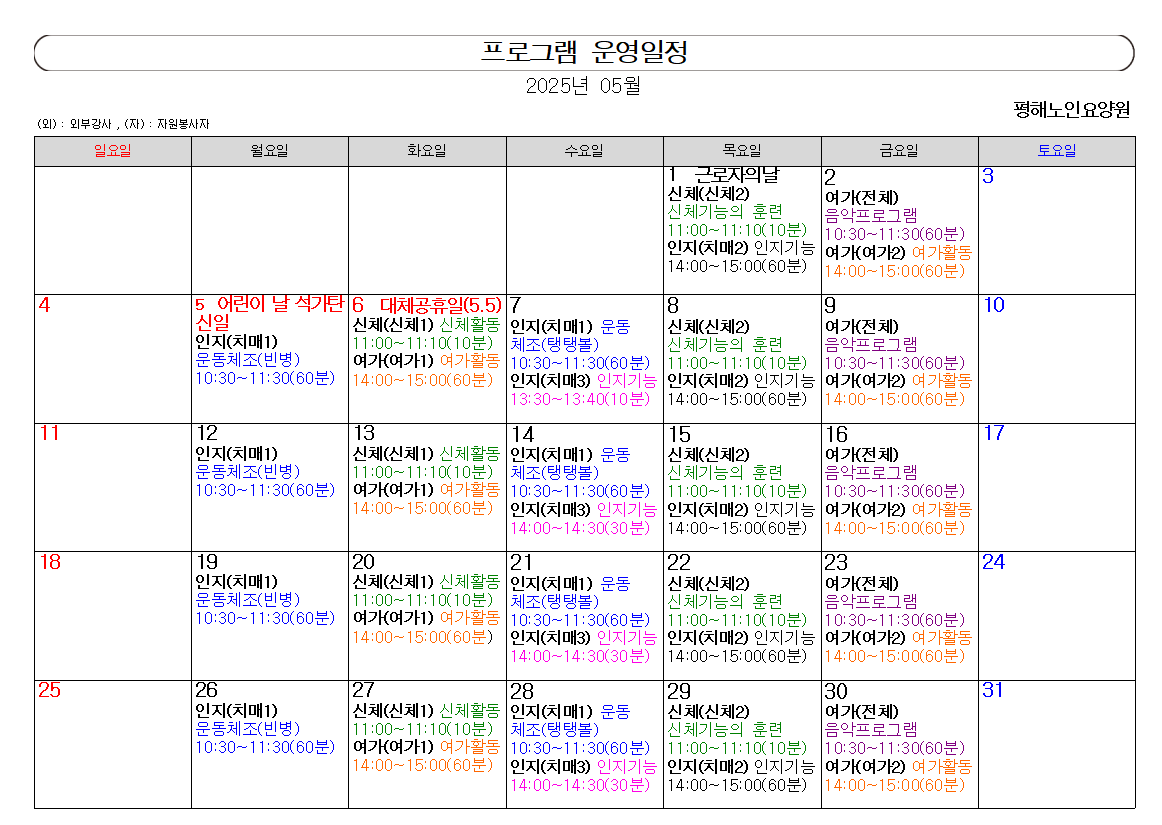Click the 화요일 column header
The image size is (1162, 825).
[x=427, y=150]
